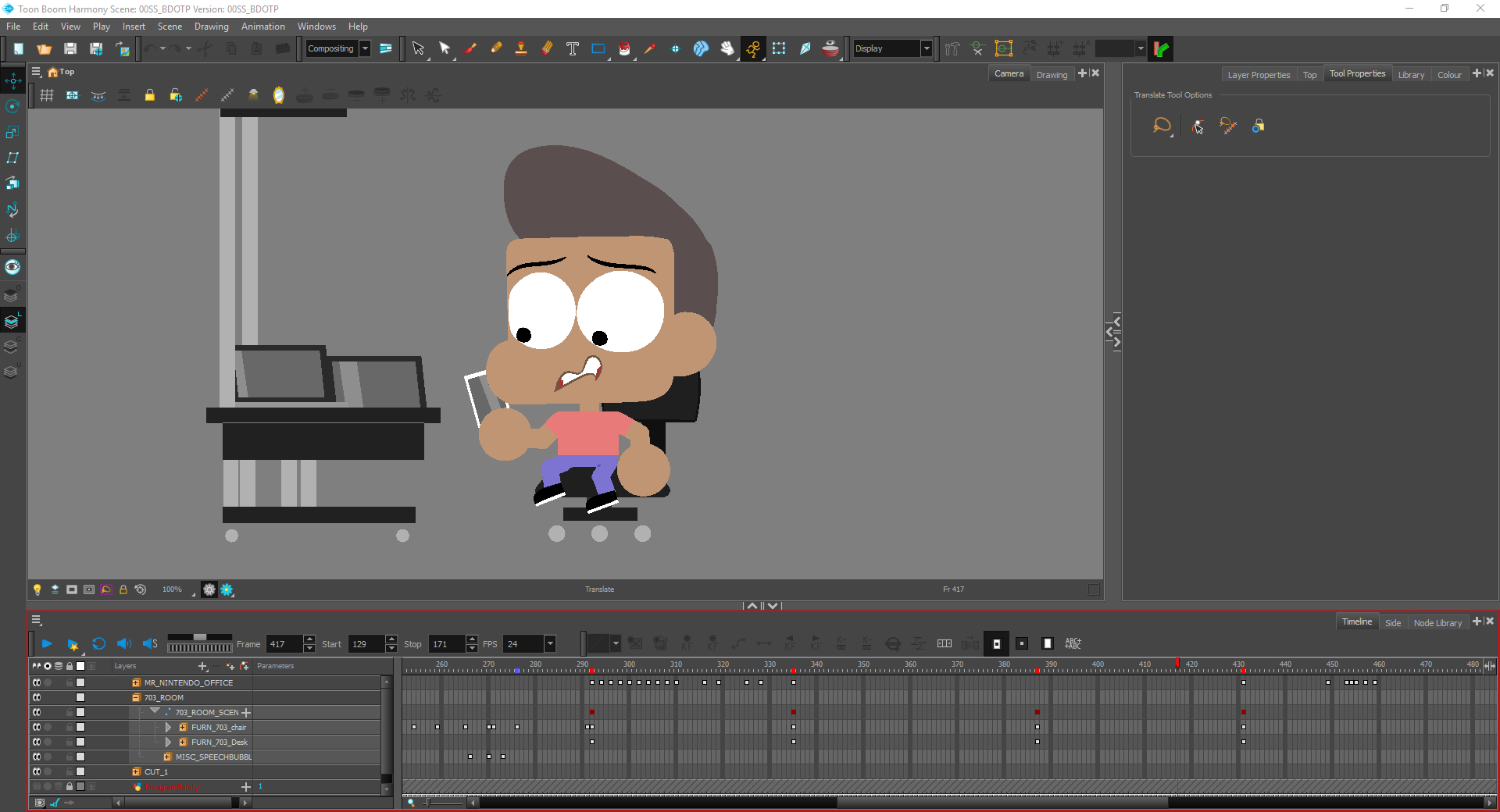
Task: Toggle the lock on InstagramSafety layer
Action: (x=70, y=786)
